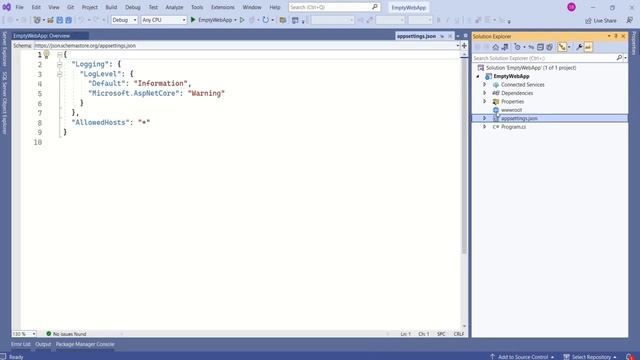
Task: Open the Debug menu
Action: click(133, 7)
